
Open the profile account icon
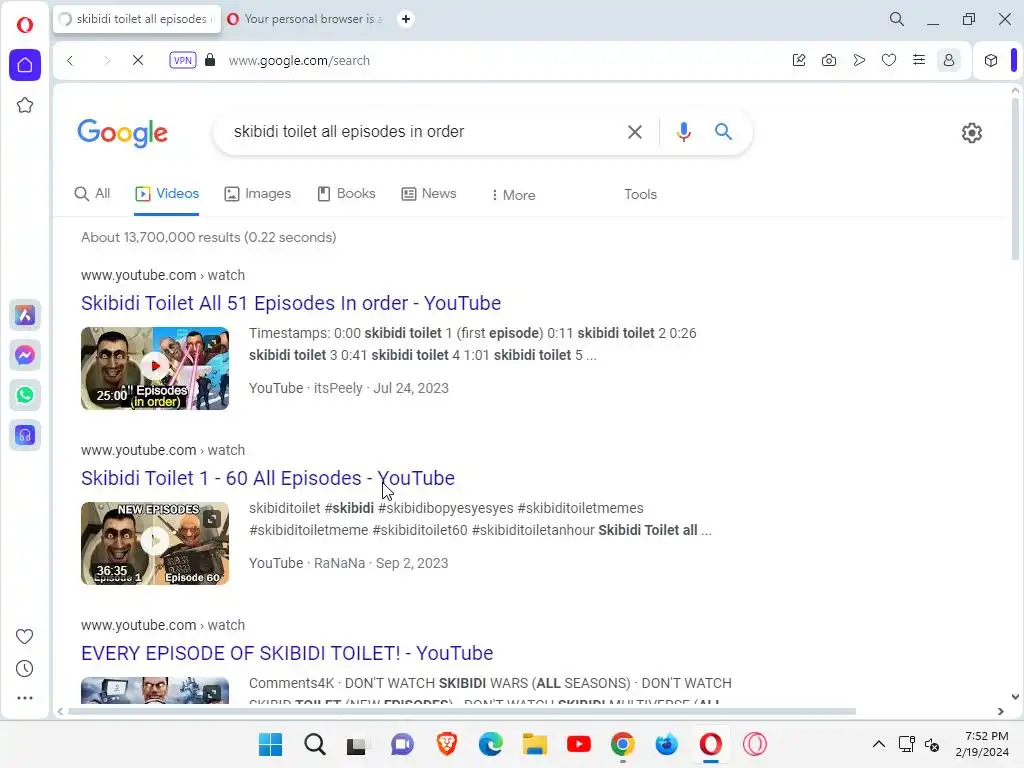pyautogui.click(x=949, y=60)
